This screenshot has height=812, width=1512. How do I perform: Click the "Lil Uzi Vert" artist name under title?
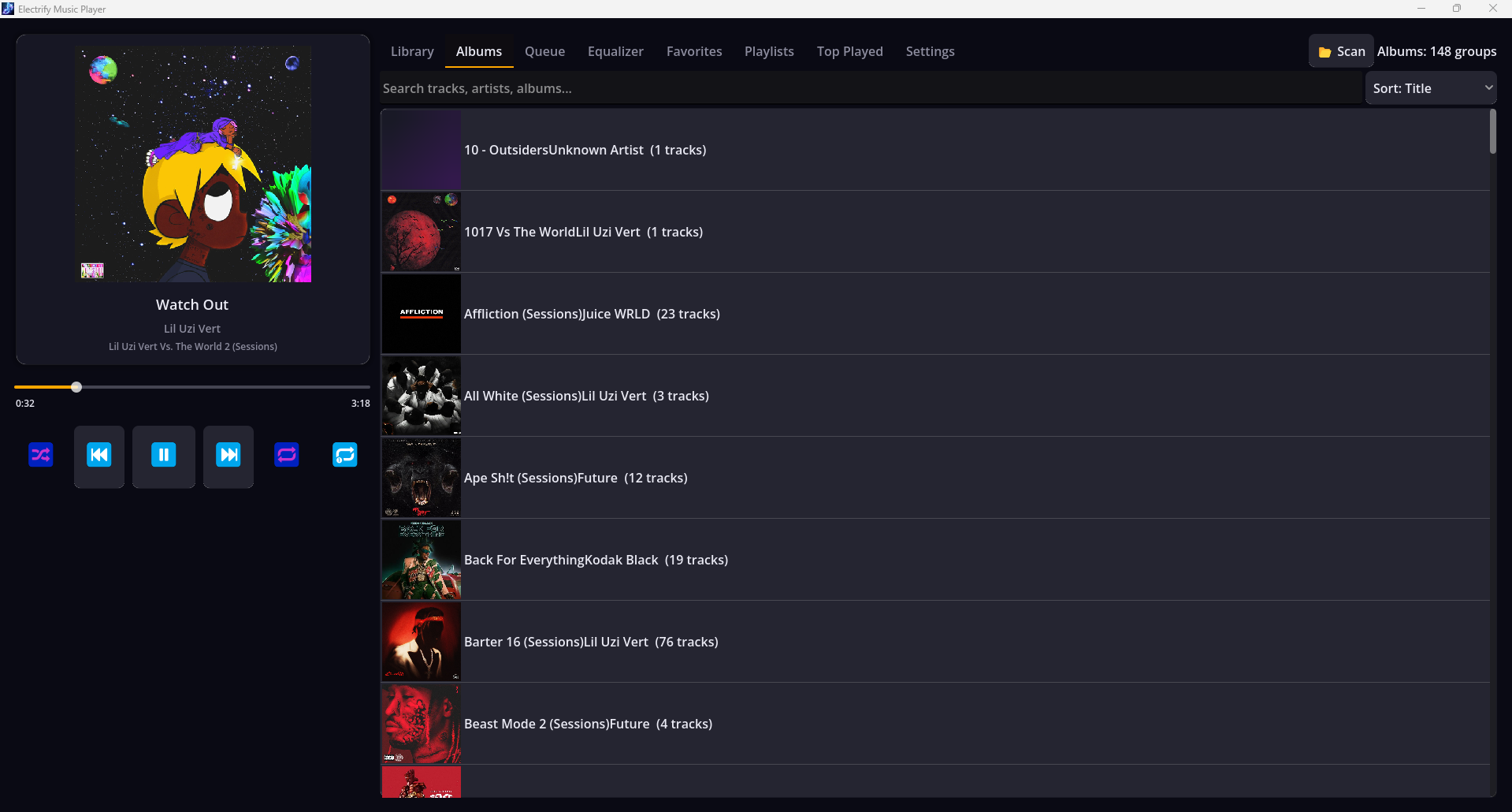192,329
